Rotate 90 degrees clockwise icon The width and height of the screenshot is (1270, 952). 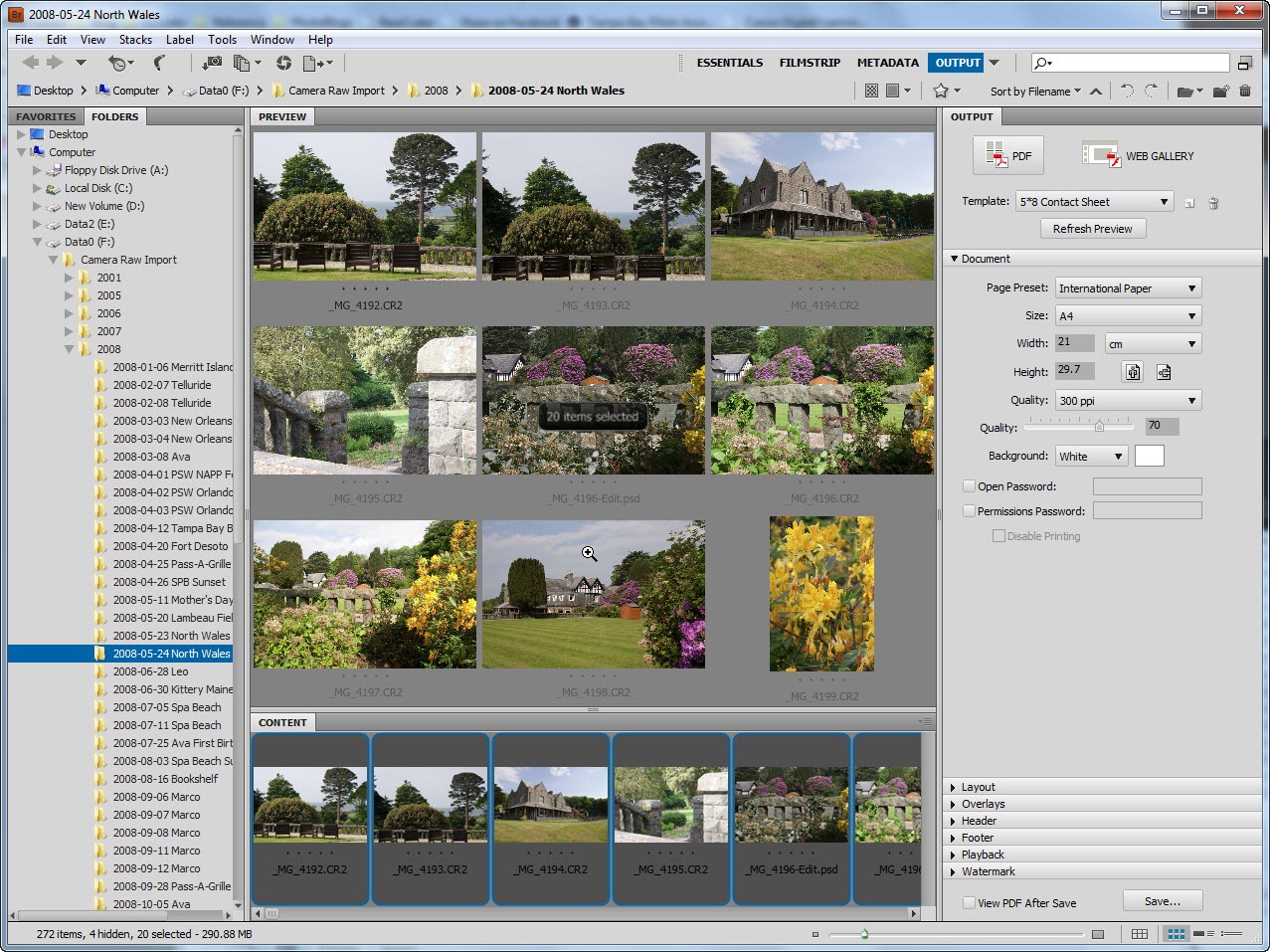pyautogui.click(x=1151, y=91)
